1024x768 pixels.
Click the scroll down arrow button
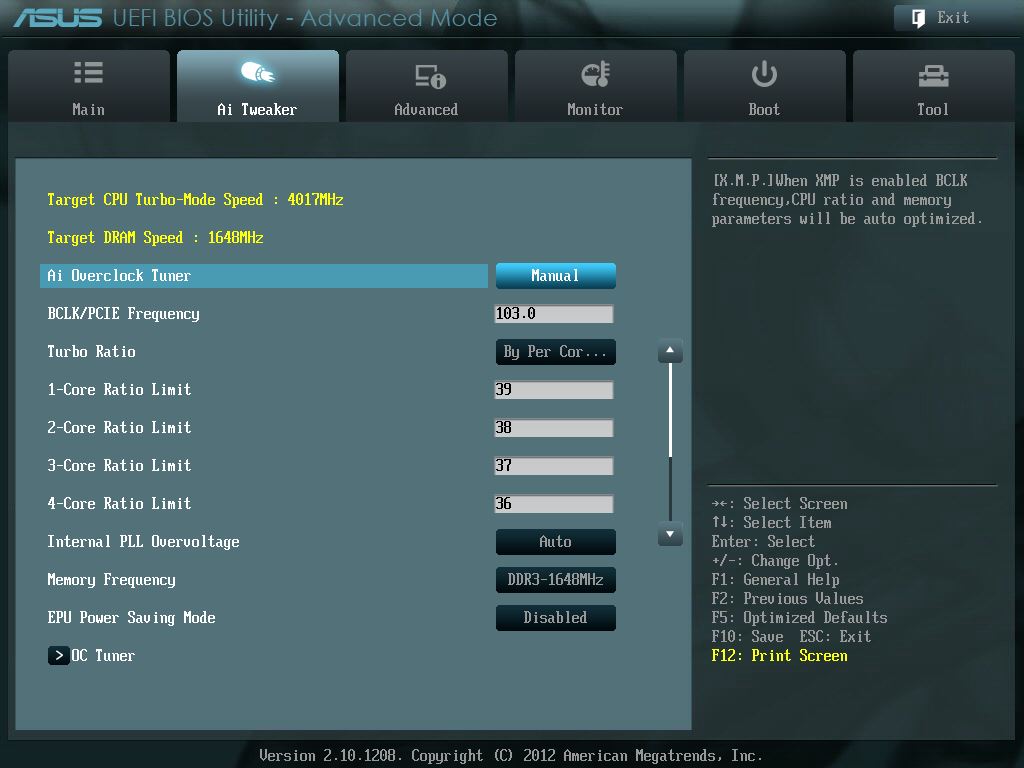(x=670, y=534)
